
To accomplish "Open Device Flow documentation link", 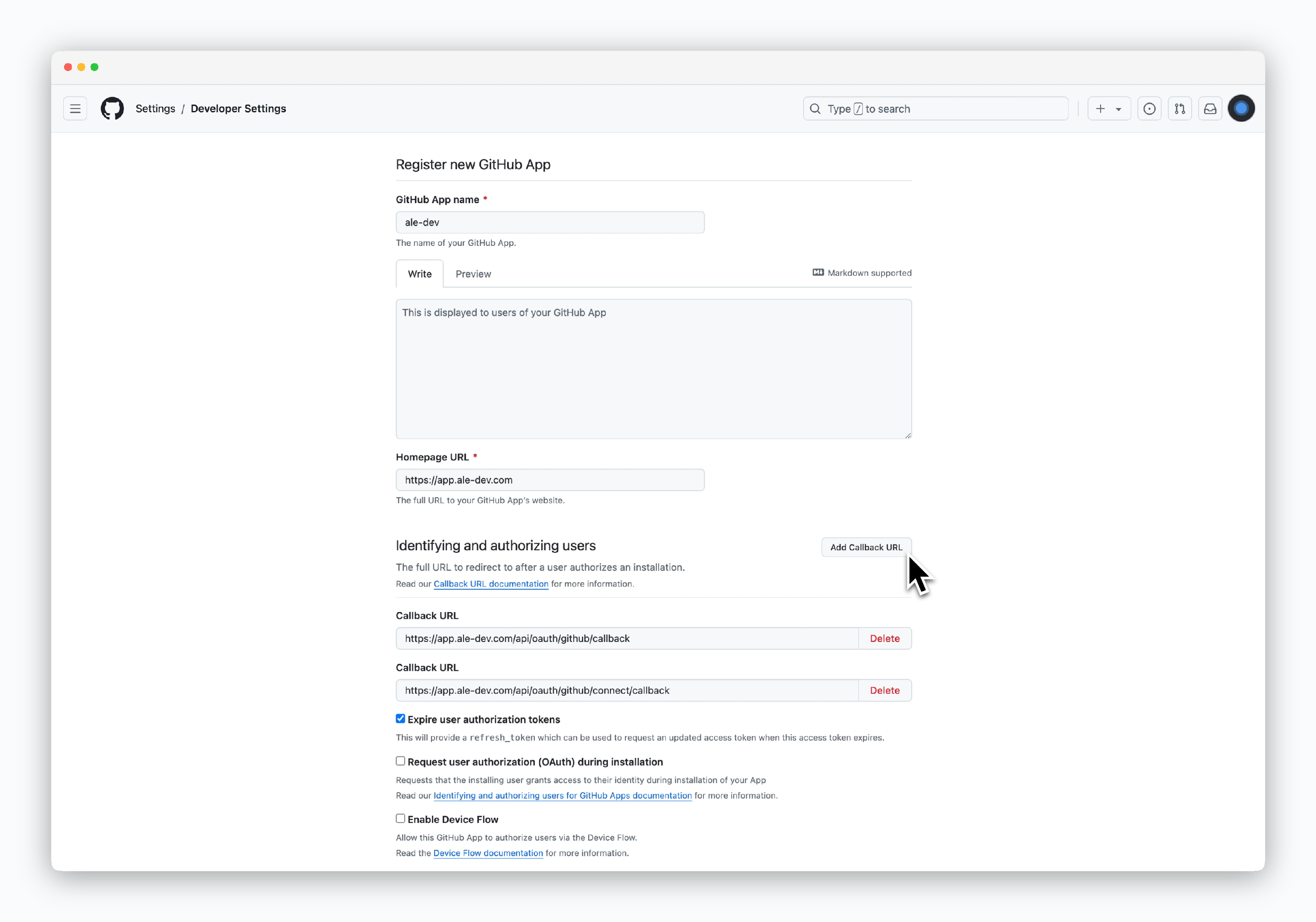I will [x=488, y=853].
